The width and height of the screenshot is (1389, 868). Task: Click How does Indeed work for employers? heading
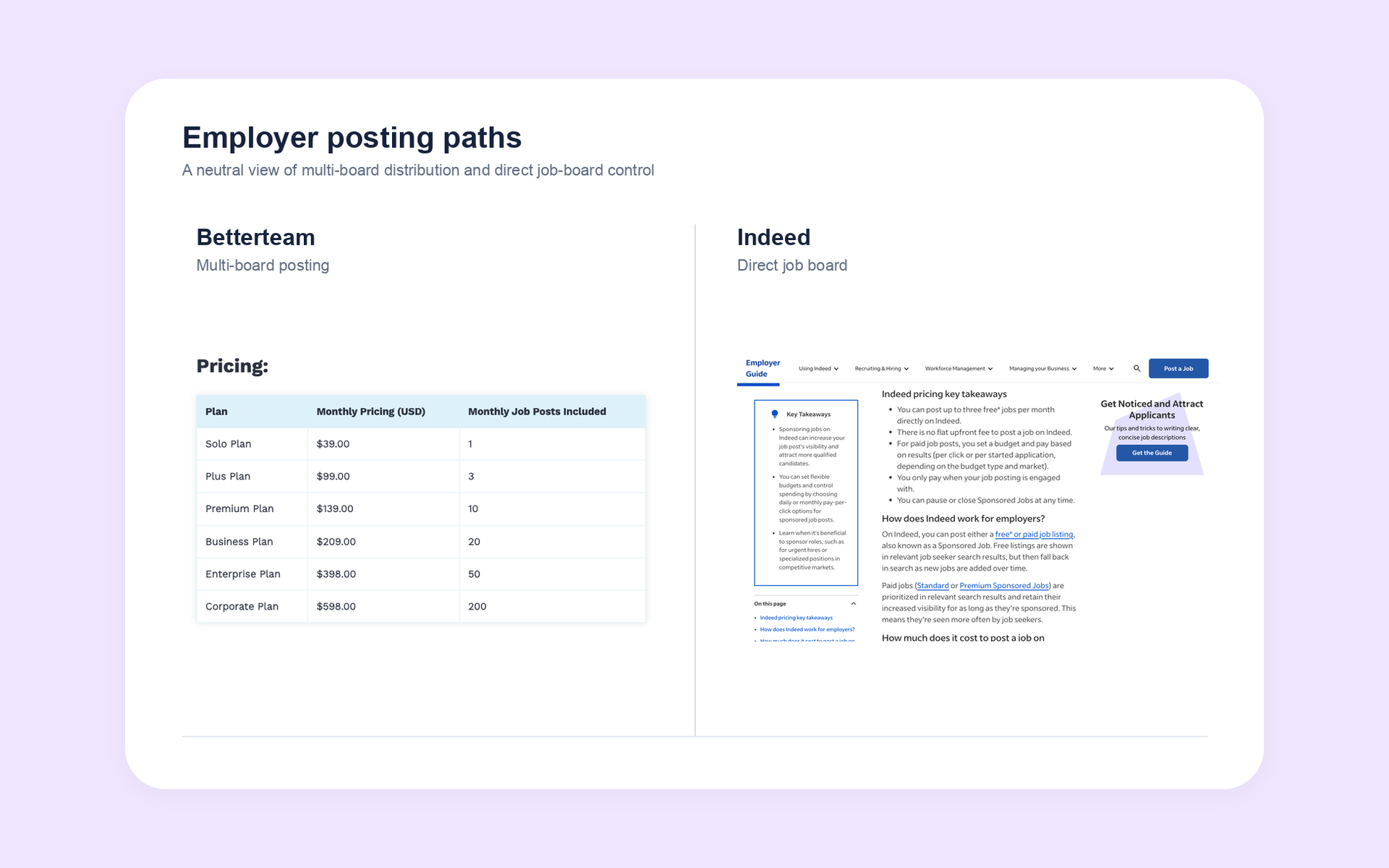pos(963,519)
